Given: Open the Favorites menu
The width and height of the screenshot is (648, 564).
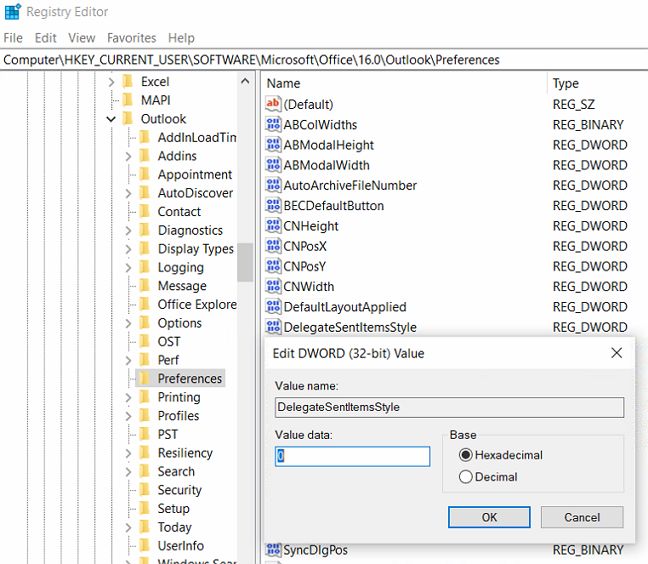Looking at the screenshot, I should [131, 38].
